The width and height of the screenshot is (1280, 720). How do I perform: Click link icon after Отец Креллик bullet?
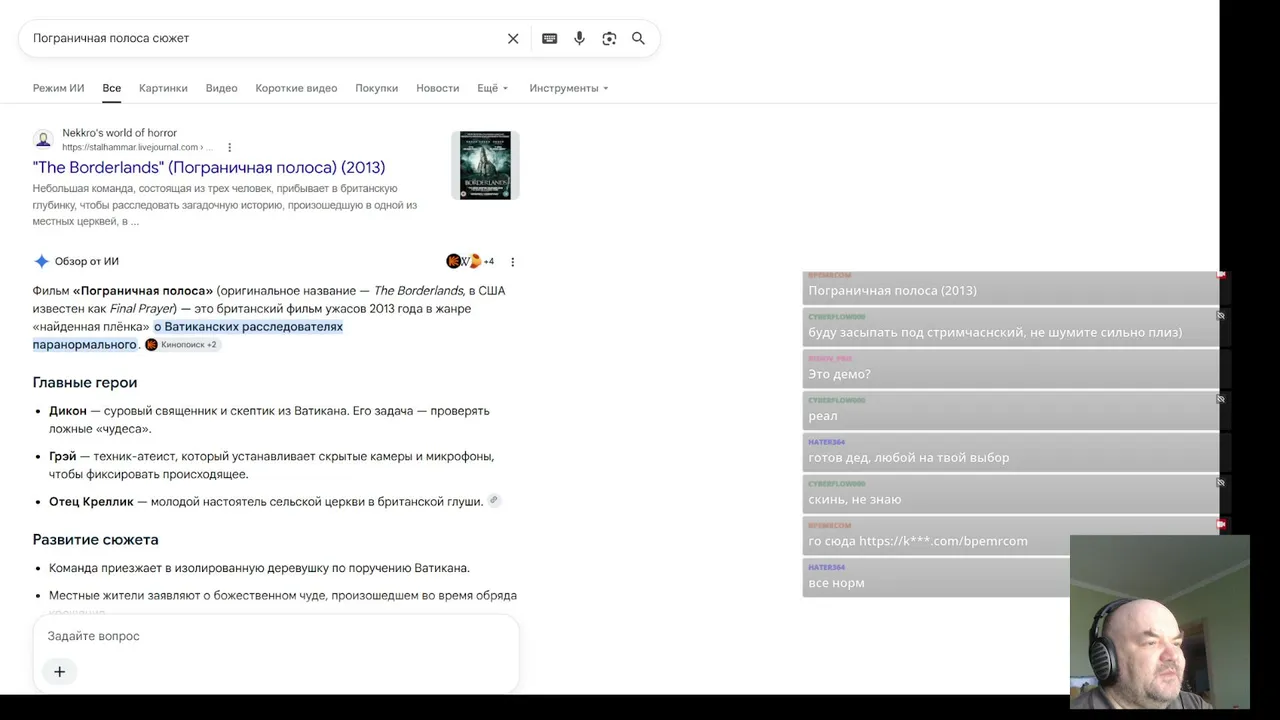click(x=494, y=501)
